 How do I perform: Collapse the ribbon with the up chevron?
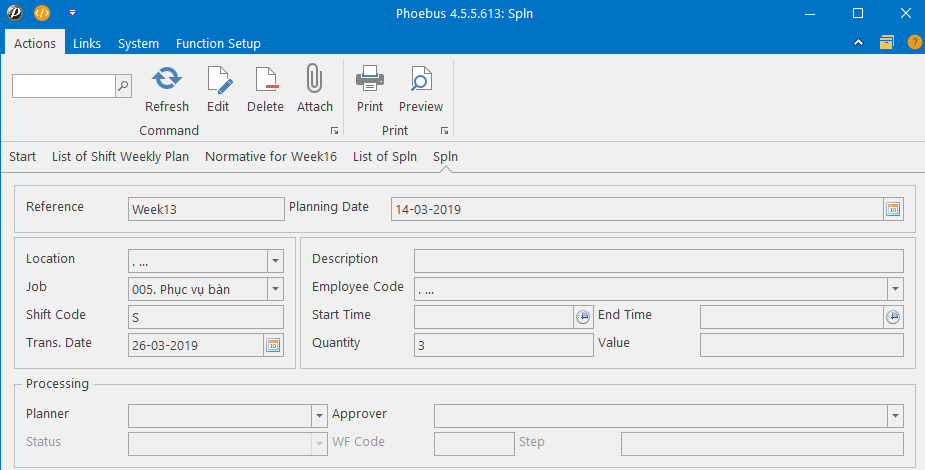[x=859, y=42]
